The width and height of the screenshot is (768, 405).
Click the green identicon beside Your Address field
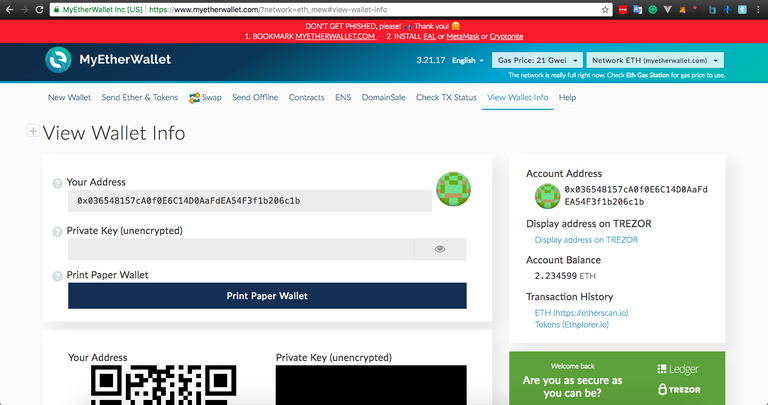point(454,189)
